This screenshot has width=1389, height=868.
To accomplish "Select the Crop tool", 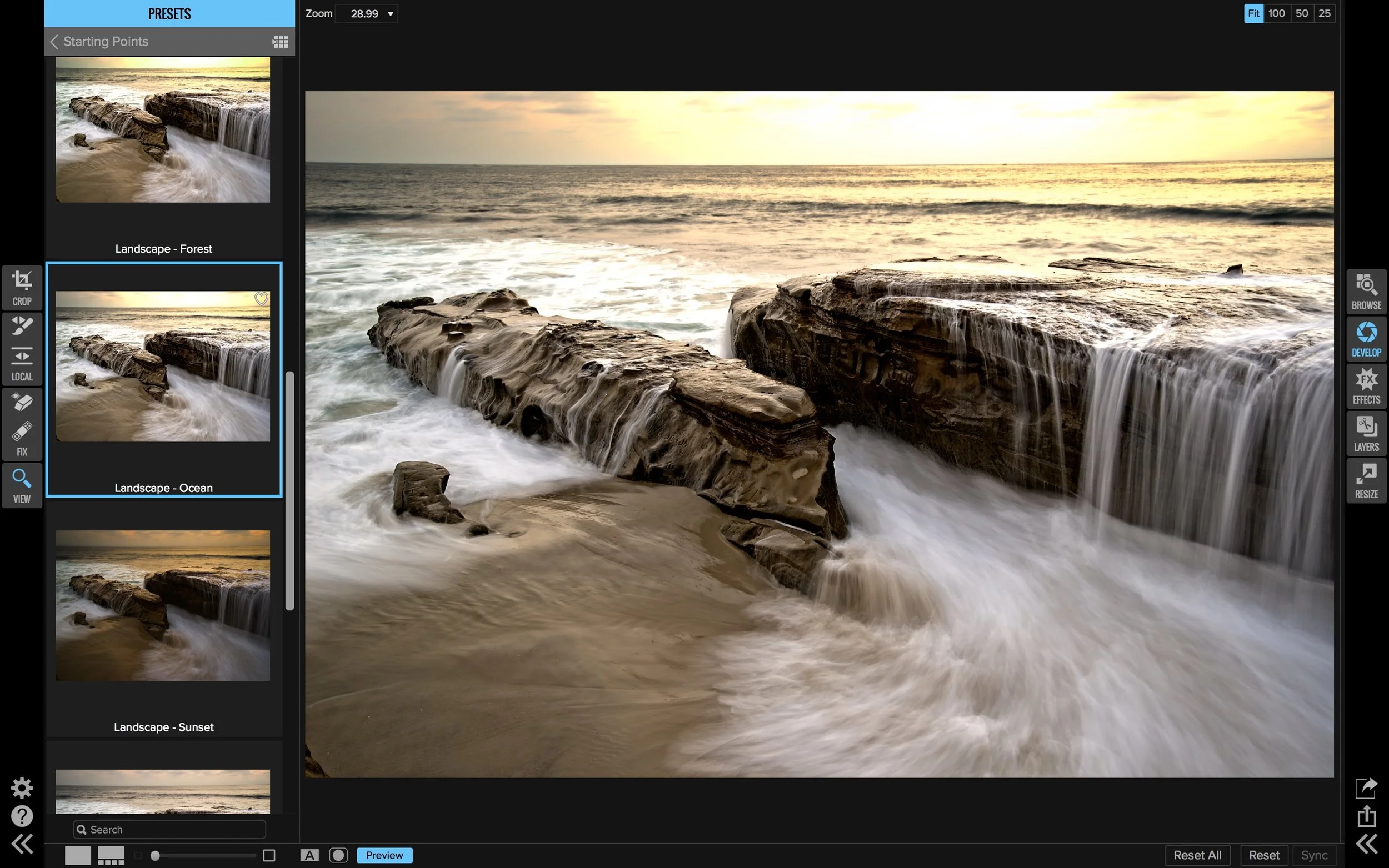I will [x=22, y=287].
